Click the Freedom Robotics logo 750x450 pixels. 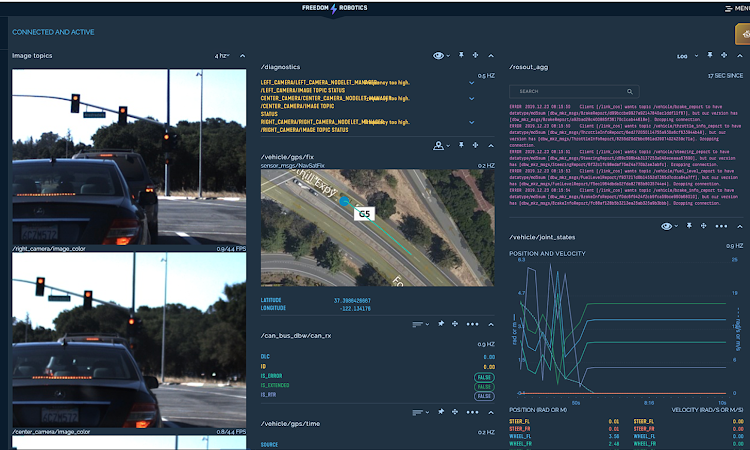tap(334, 8)
